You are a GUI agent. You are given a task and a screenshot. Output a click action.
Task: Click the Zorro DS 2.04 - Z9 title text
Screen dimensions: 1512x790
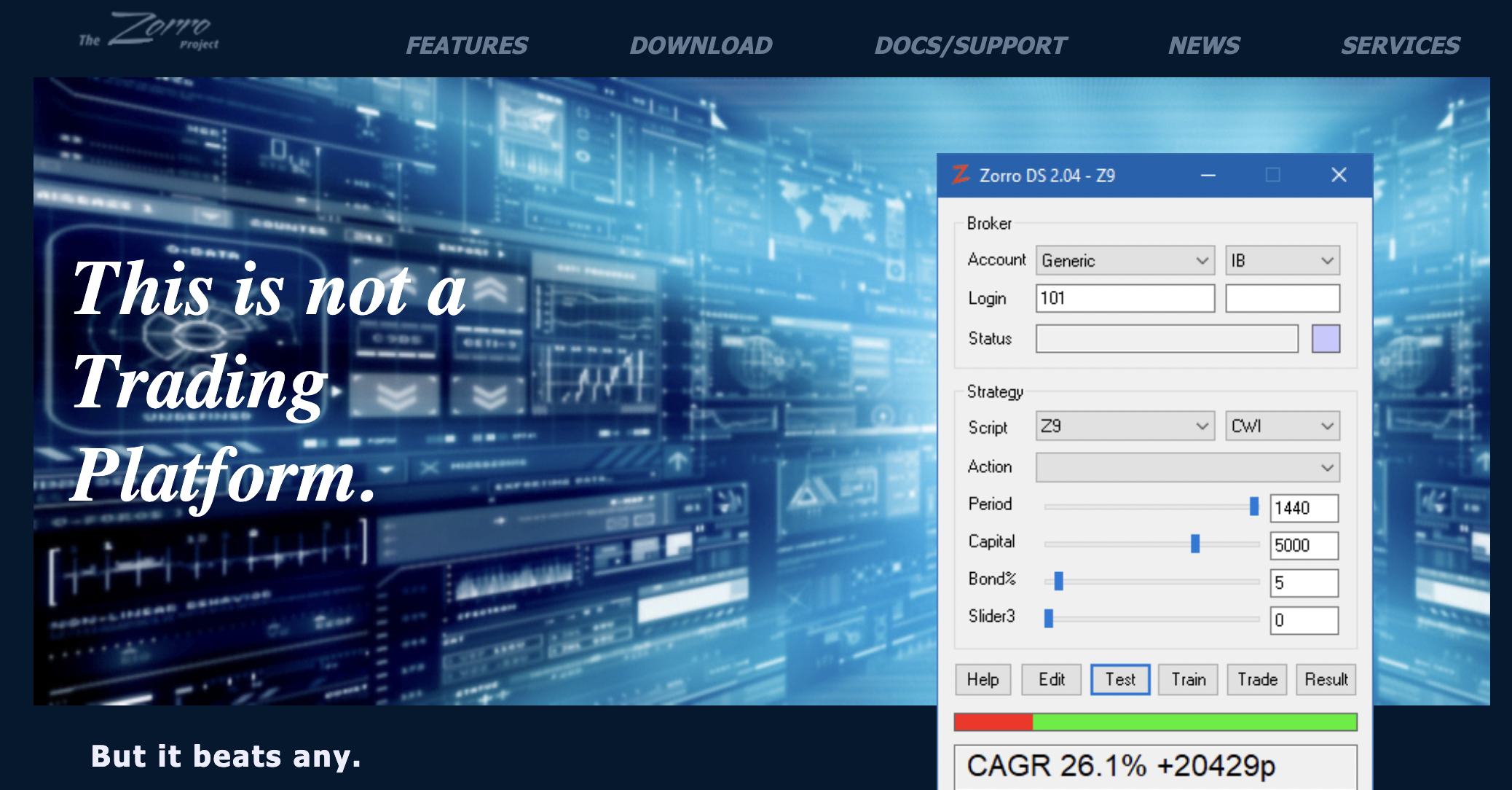(x=1047, y=176)
